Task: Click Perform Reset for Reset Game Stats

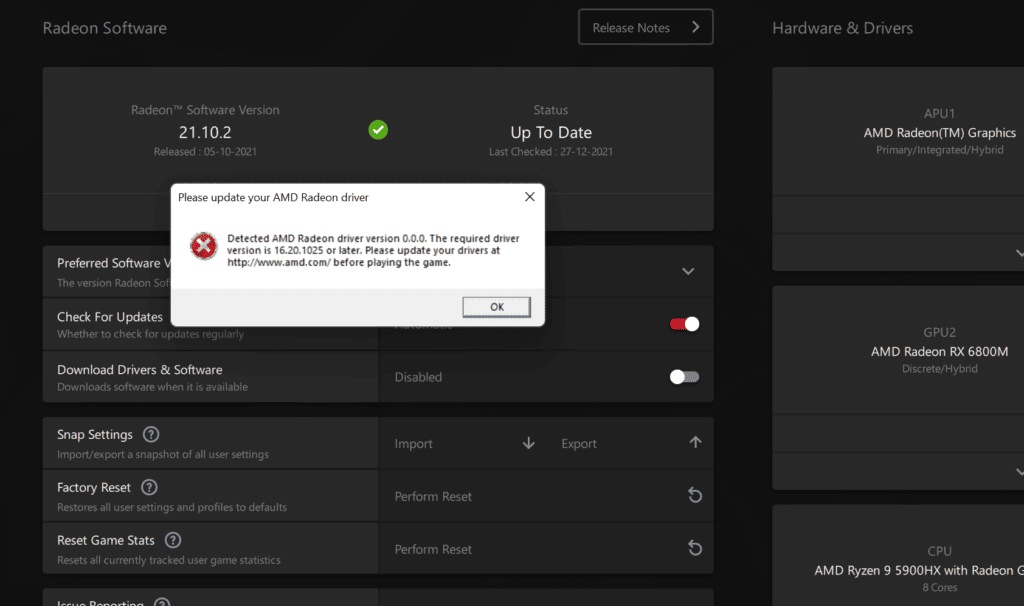Action: pos(433,549)
